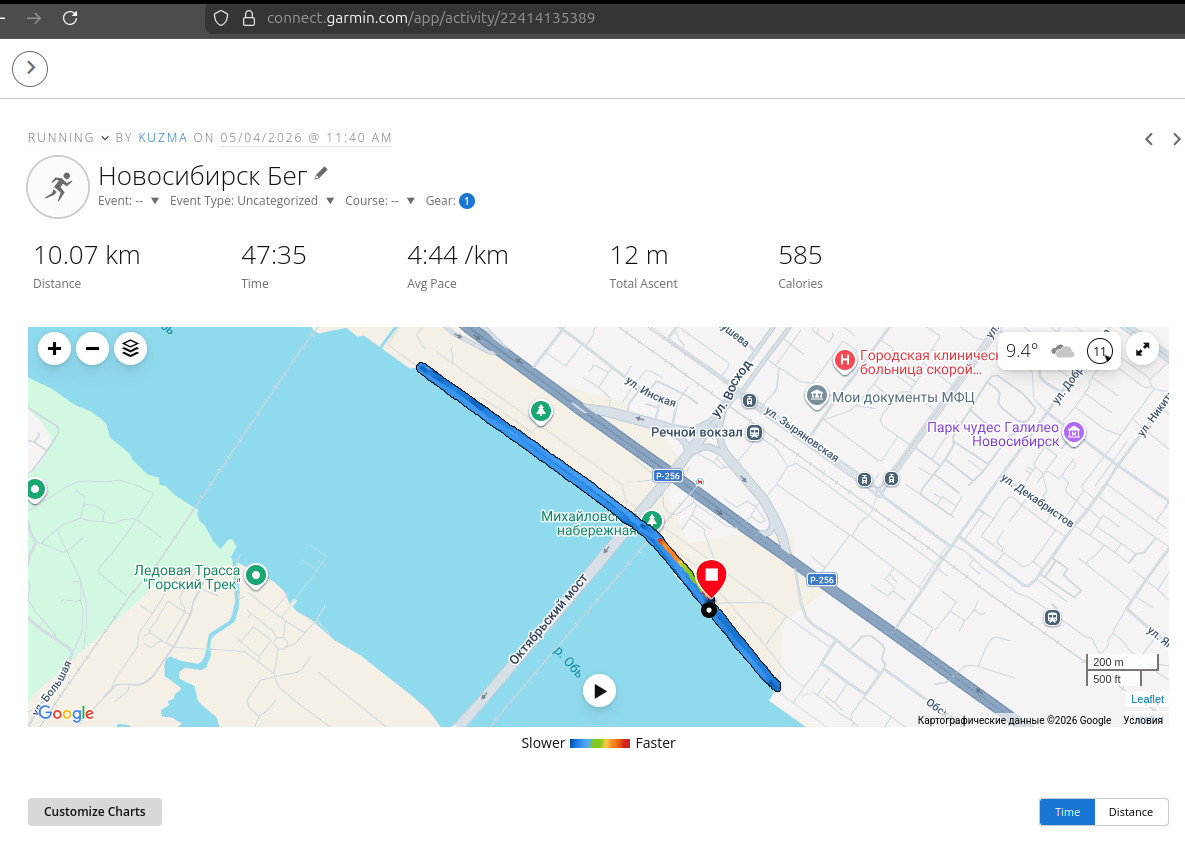Click the 4:44 /km average pace value

tap(457, 256)
